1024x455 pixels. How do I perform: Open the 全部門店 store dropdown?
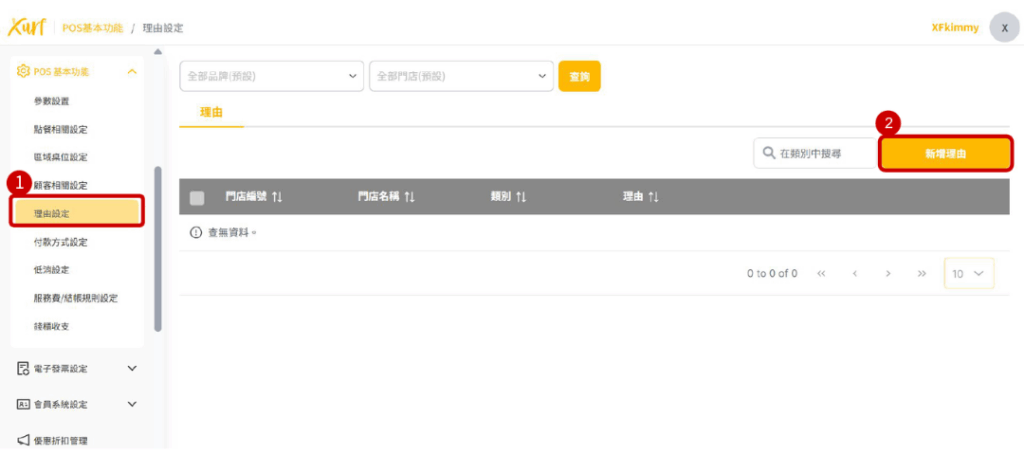tap(461, 76)
